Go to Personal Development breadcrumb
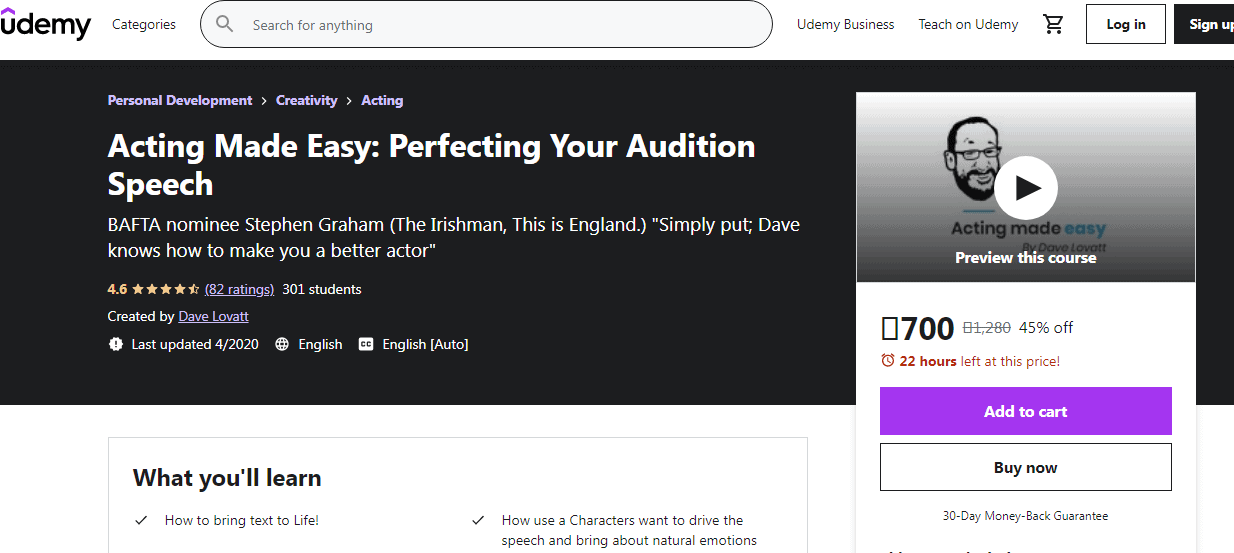 pos(180,100)
